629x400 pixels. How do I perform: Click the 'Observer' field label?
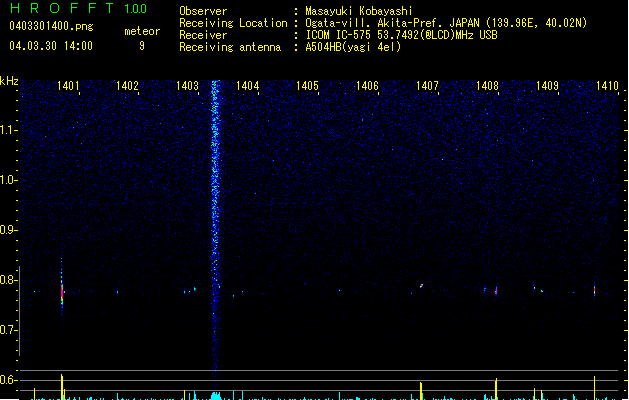(x=203, y=11)
